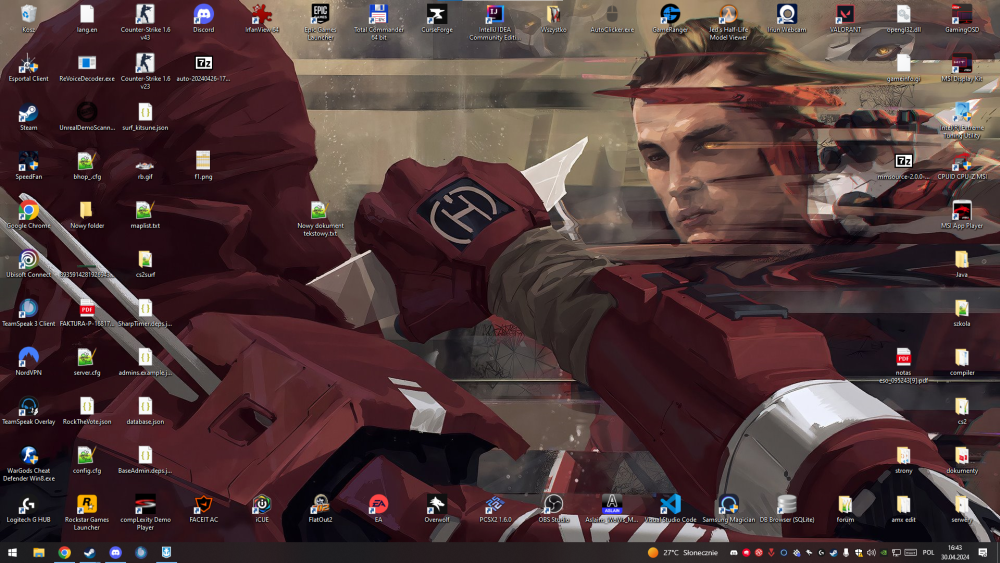The image size is (1000, 563).
Task: Select the Samsung Magician icon
Action: coord(728,509)
